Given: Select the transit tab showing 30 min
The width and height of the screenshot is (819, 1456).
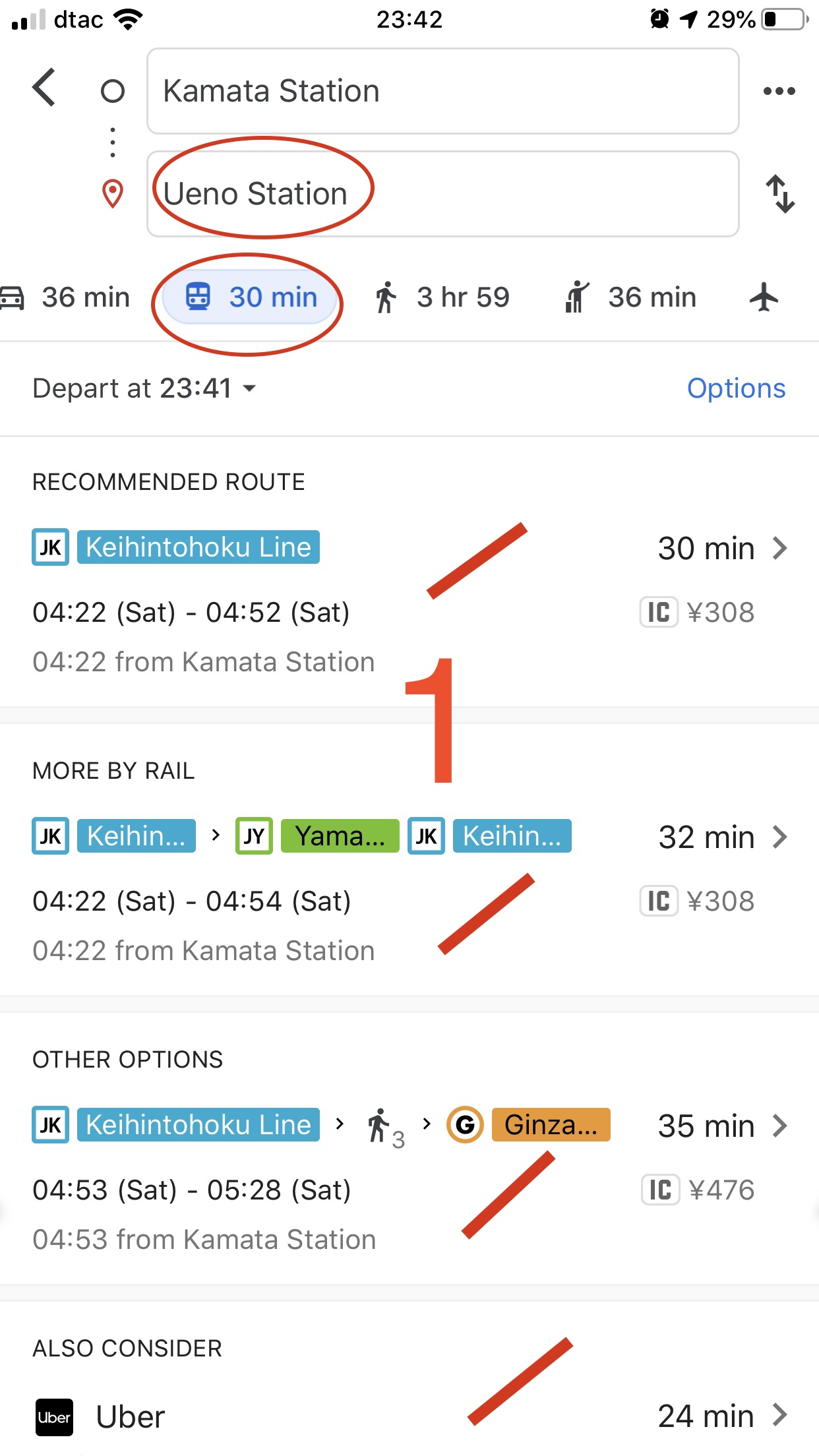Looking at the screenshot, I should click(251, 297).
